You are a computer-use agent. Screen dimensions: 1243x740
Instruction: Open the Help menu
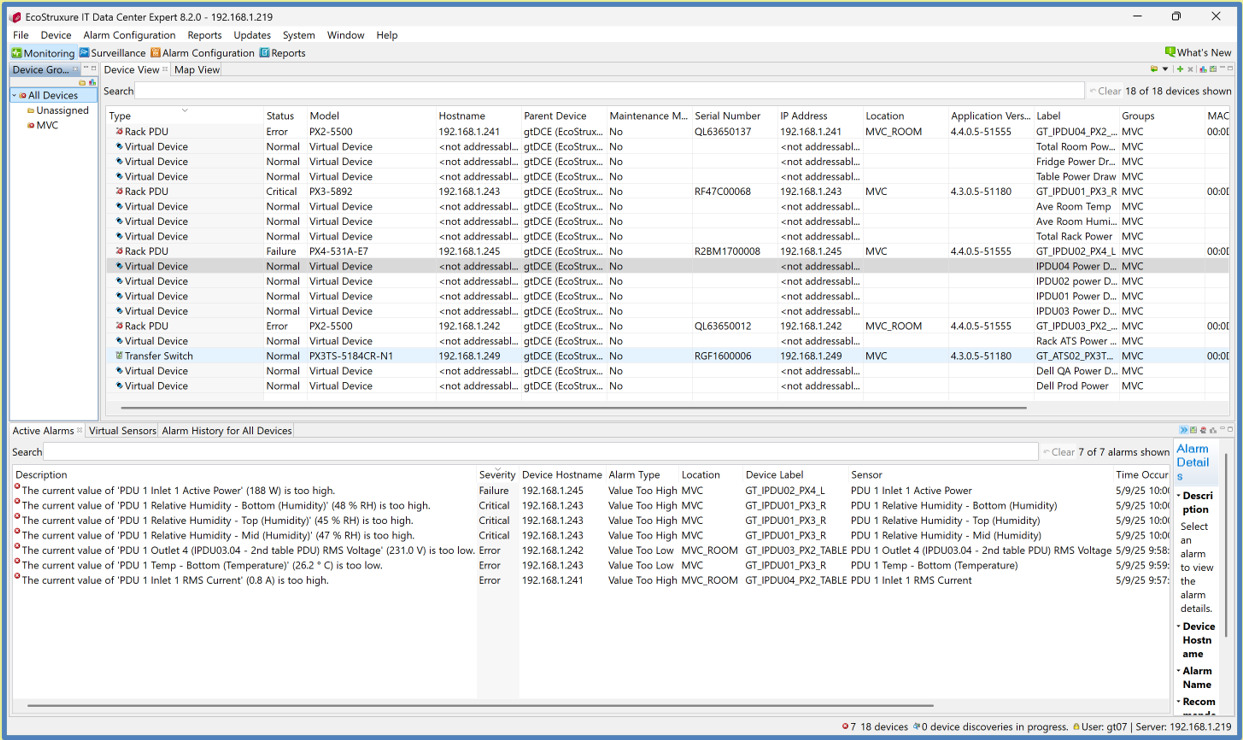click(x=387, y=35)
